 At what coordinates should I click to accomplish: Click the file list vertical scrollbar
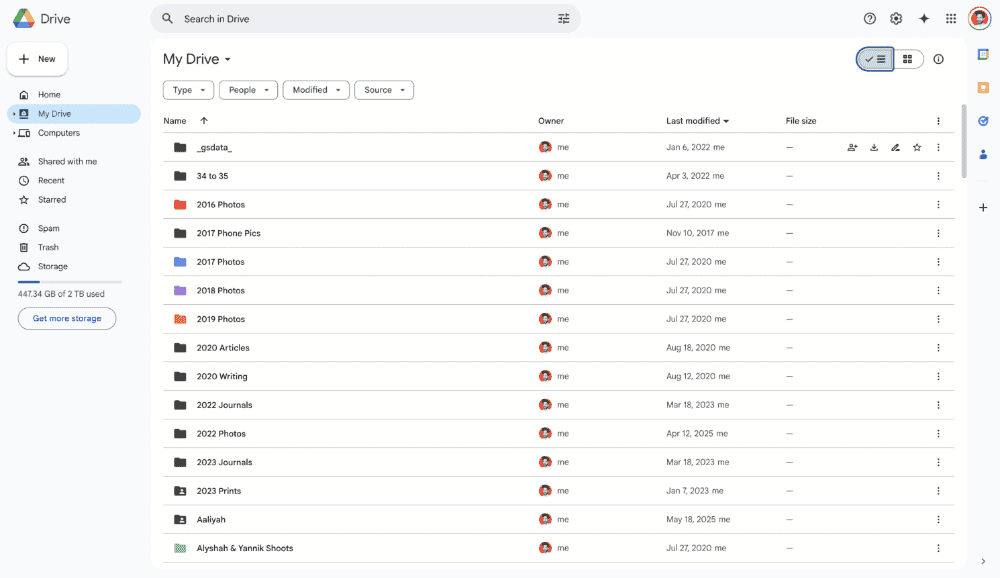pos(964,142)
